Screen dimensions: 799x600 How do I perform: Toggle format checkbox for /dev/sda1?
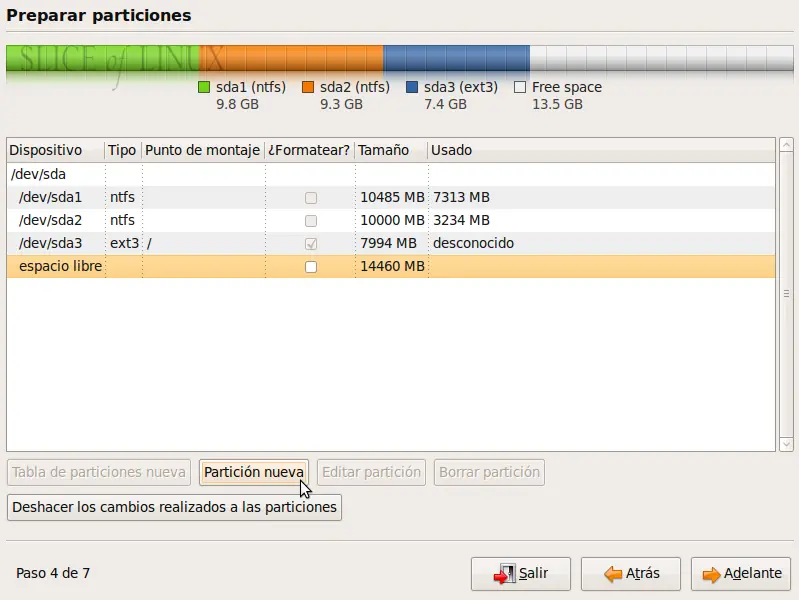pos(311,198)
